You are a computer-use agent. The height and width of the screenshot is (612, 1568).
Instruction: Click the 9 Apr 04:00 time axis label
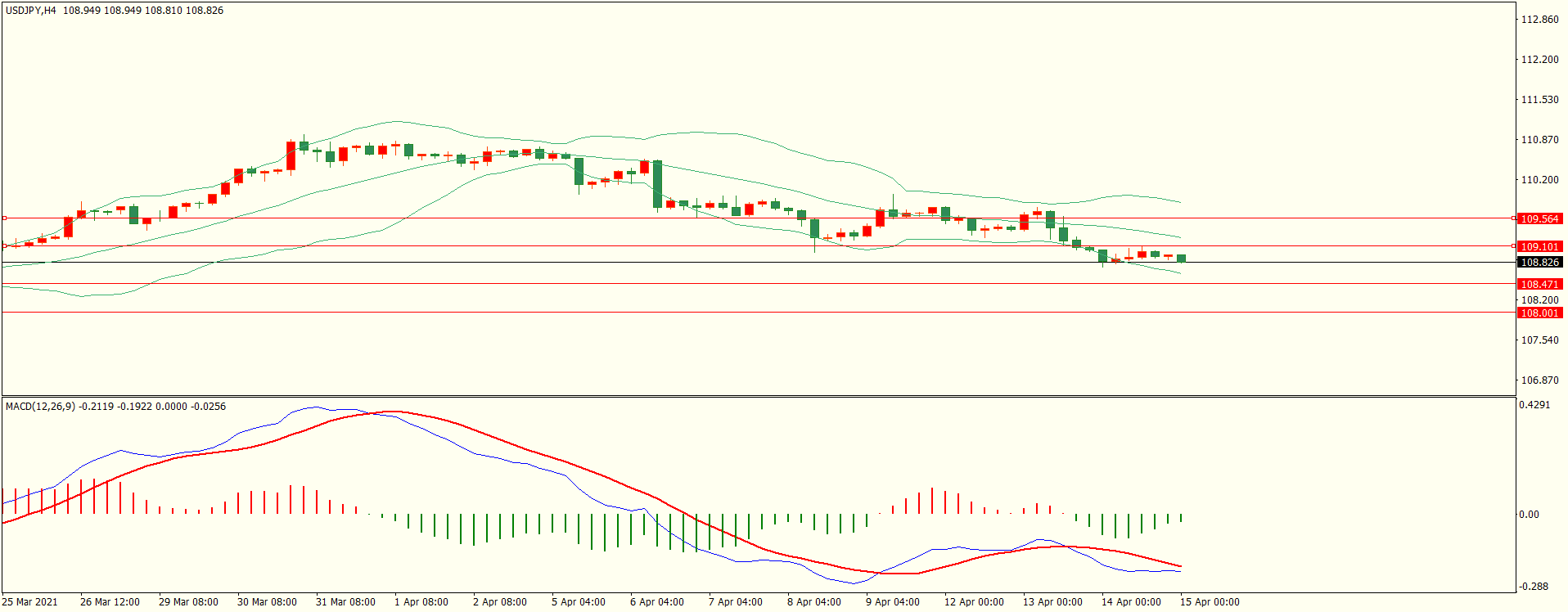point(892,602)
